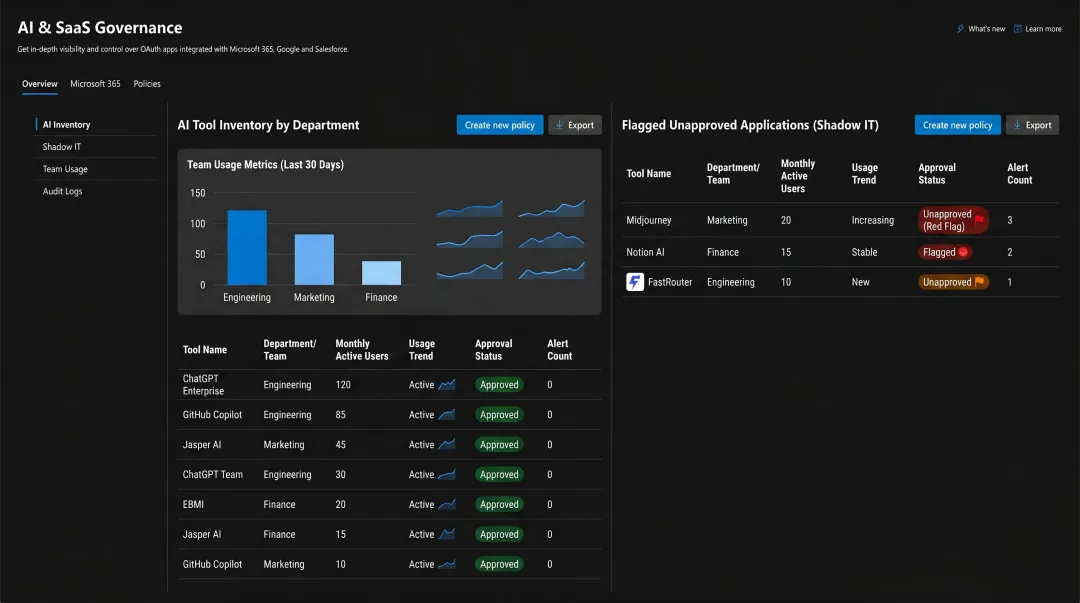Open Shadow IT in the sidebar
The image size is (1080, 603).
pos(61,147)
